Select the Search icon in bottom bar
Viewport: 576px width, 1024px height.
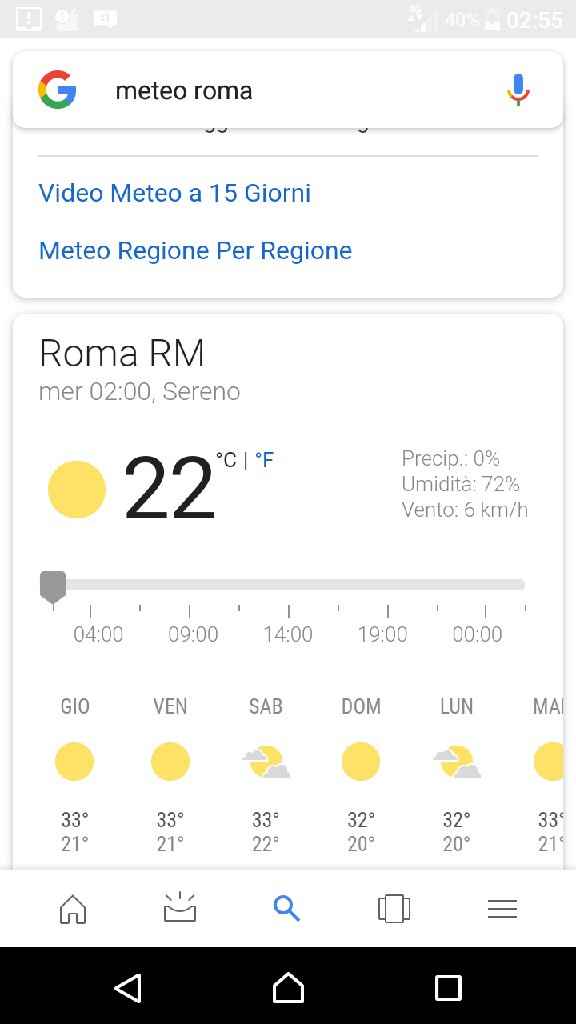(x=287, y=909)
